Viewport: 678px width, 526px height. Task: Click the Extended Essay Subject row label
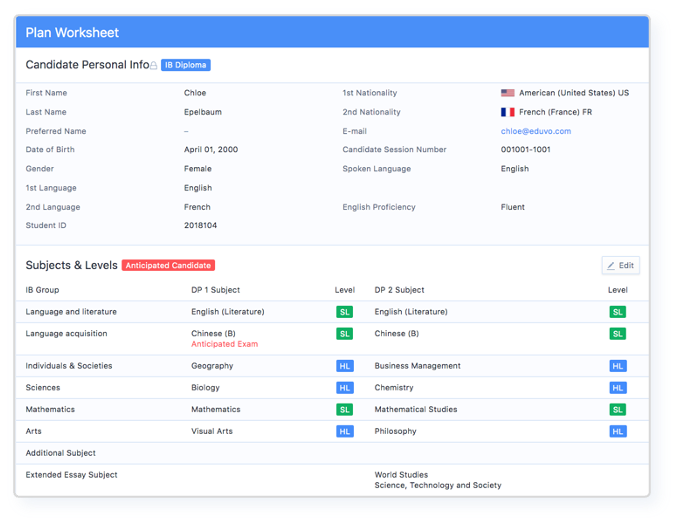pos(71,475)
